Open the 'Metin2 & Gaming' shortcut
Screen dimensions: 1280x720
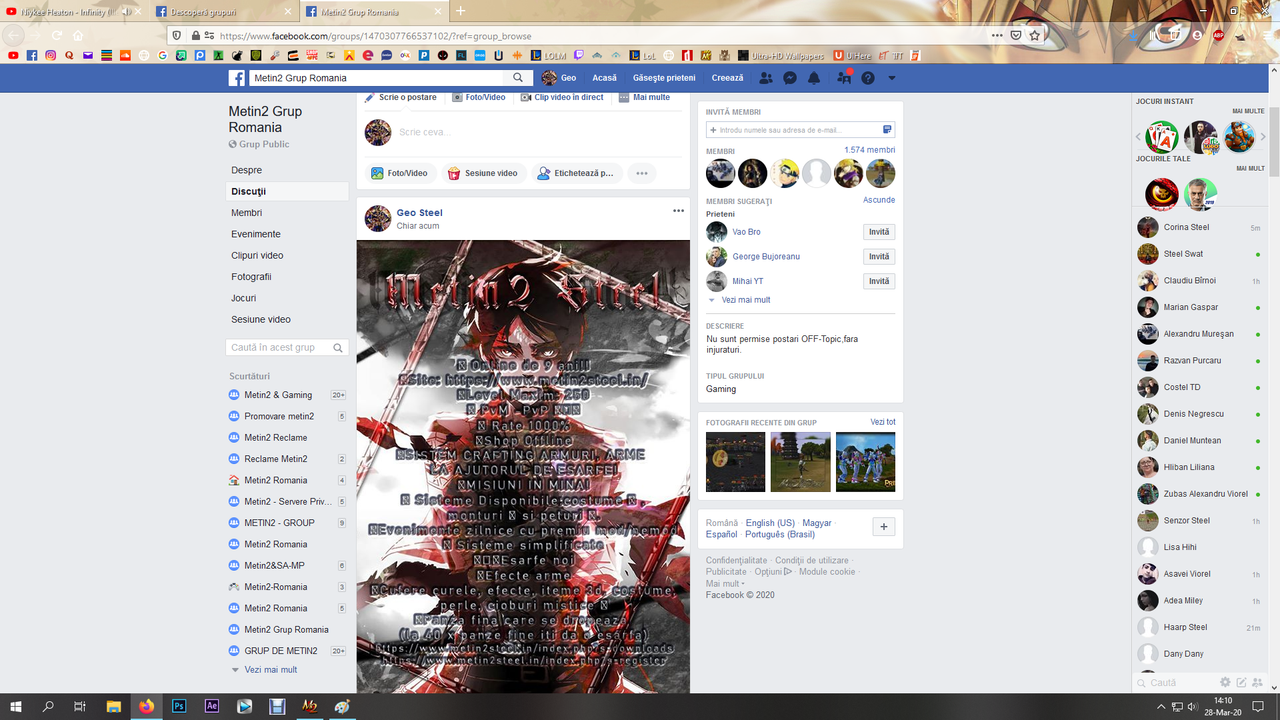click(278, 395)
